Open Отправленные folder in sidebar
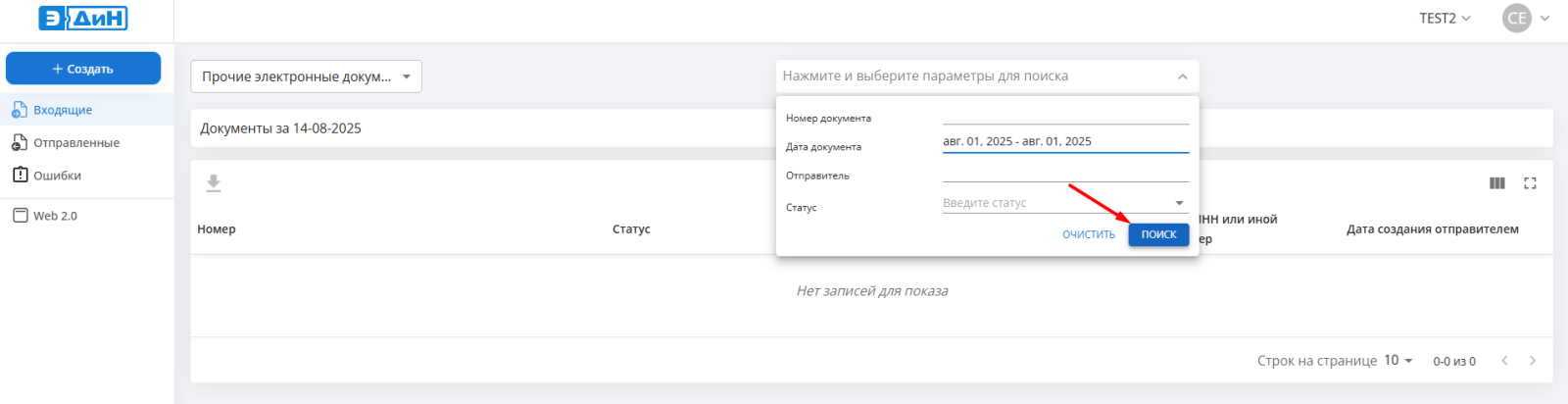Image resolution: width=1568 pixels, height=404 pixels. [x=75, y=143]
